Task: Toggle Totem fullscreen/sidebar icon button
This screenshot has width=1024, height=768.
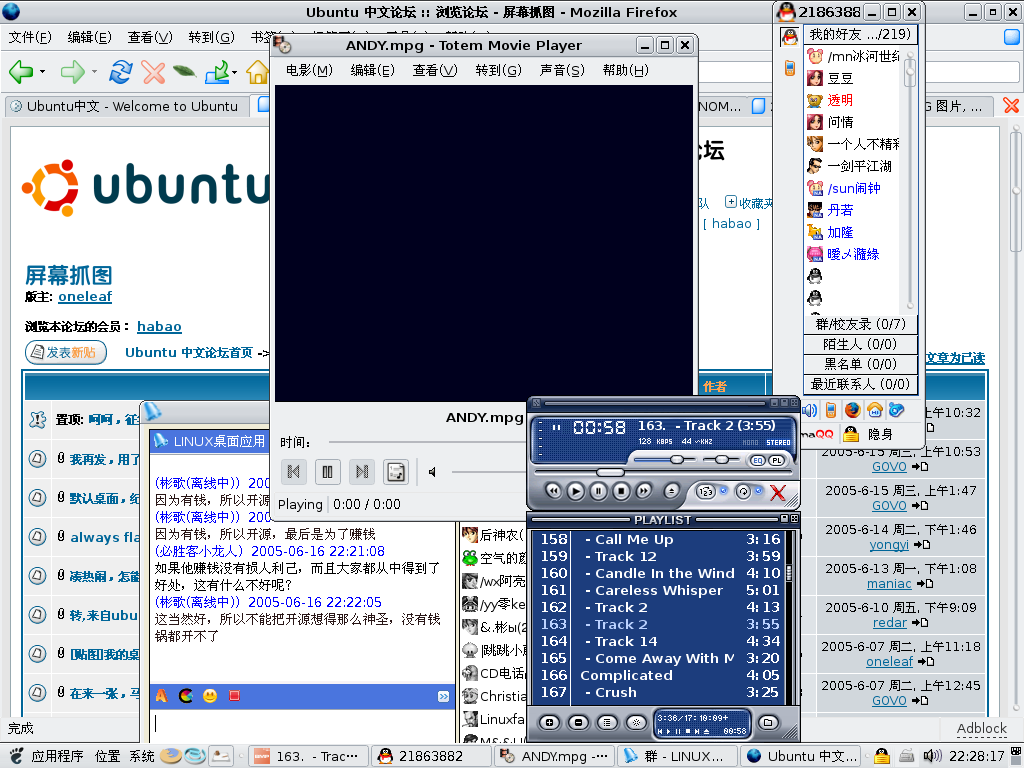Action: coord(396,472)
